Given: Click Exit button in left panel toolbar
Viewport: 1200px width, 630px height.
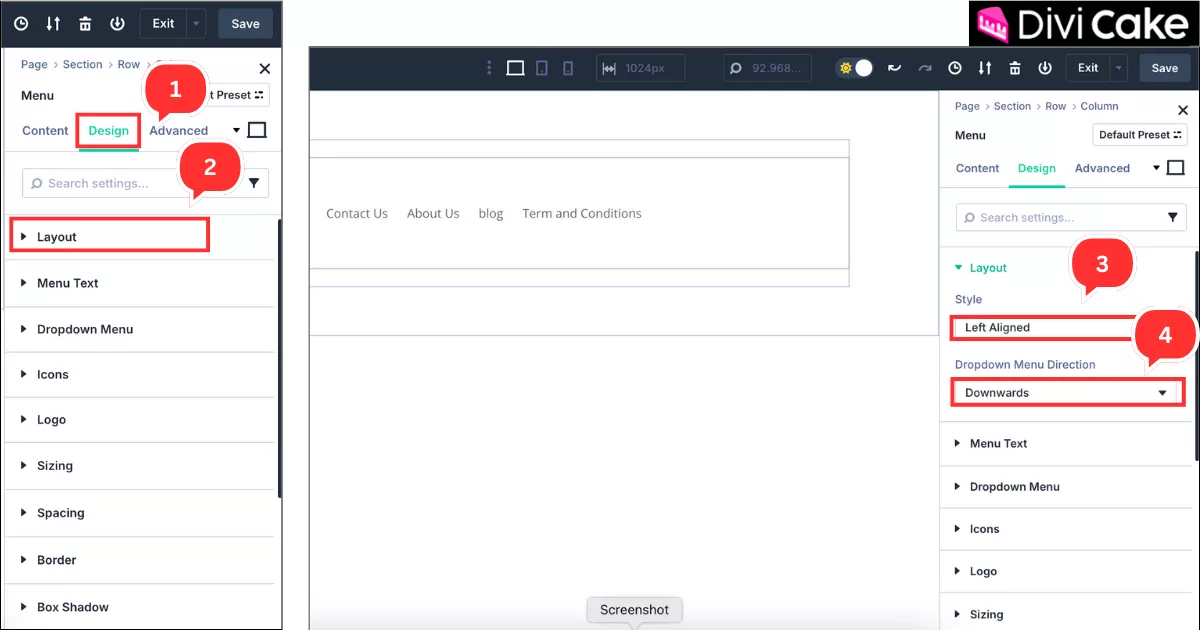Looking at the screenshot, I should (163, 23).
